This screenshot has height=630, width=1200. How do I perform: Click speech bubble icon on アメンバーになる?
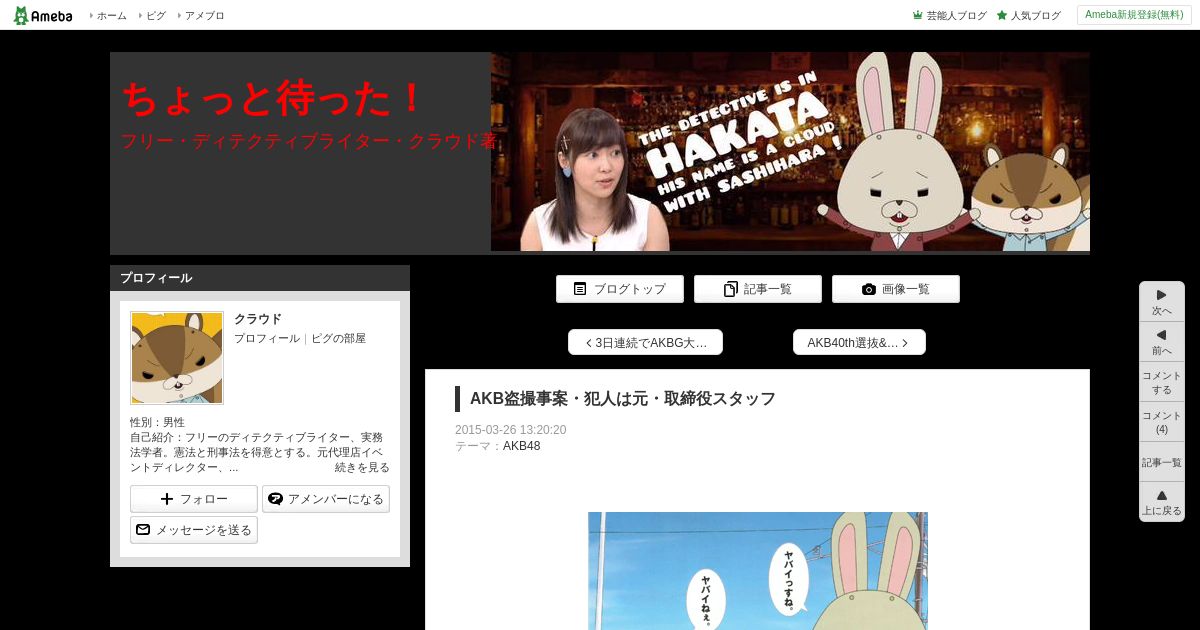275,499
